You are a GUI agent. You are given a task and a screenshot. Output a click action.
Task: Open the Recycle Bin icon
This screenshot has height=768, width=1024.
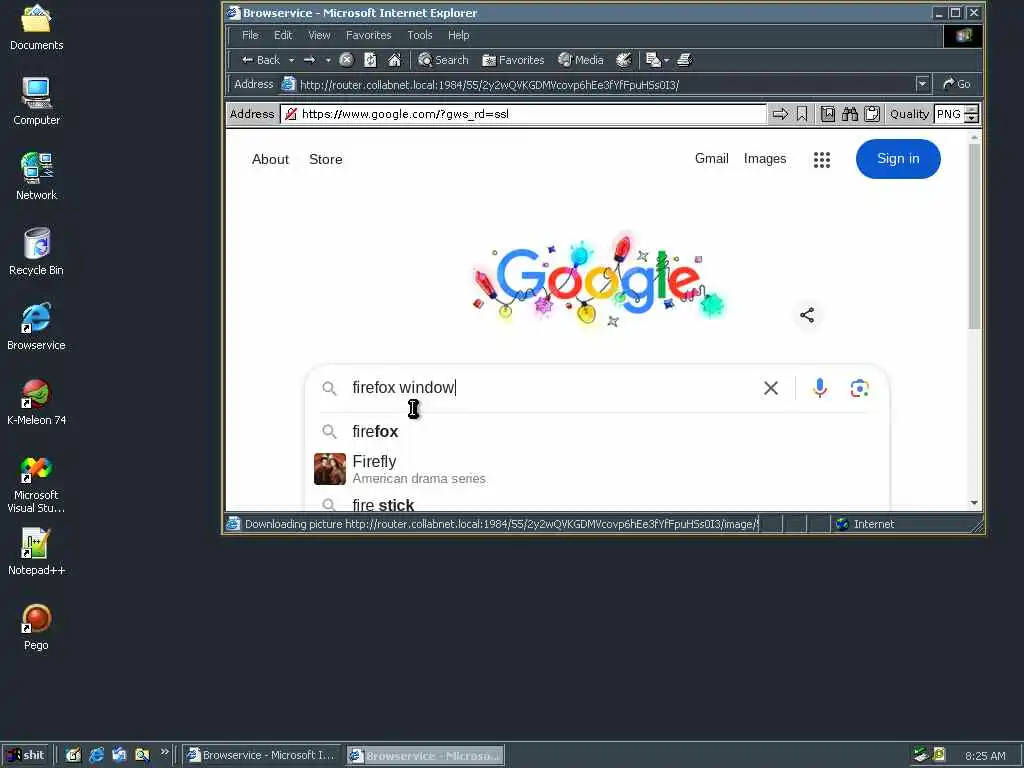click(x=37, y=251)
